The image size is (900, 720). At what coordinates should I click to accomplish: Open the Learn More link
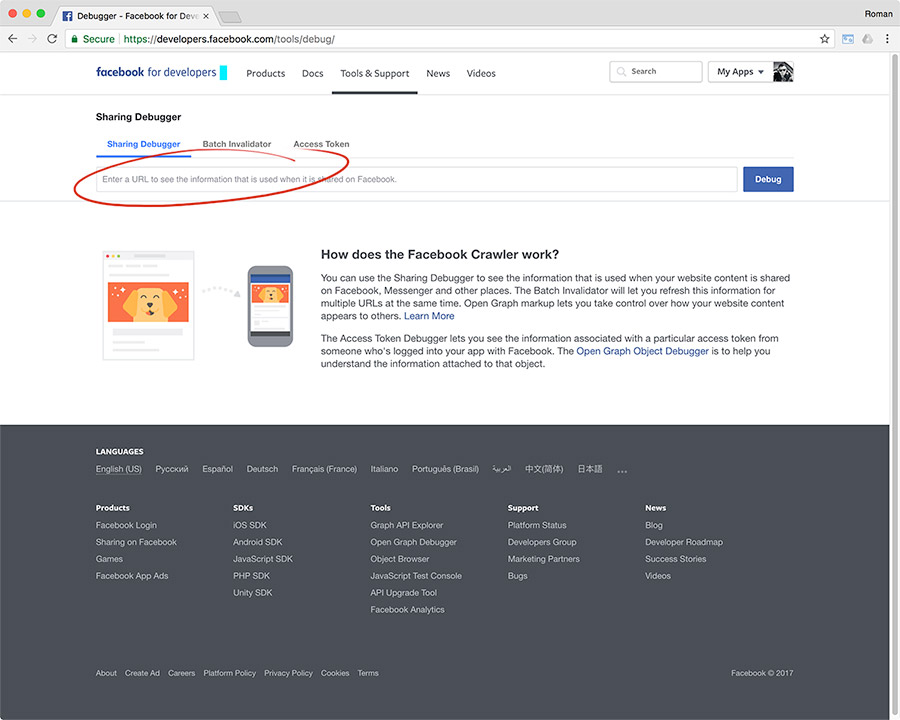pos(429,316)
